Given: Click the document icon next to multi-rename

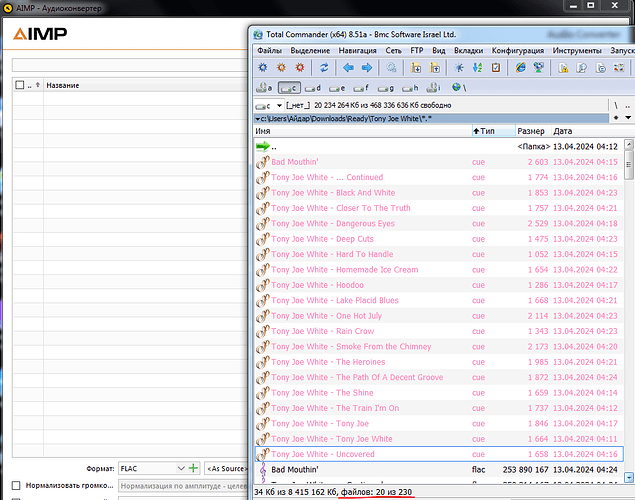Looking at the screenshot, I should click(x=601, y=68).
